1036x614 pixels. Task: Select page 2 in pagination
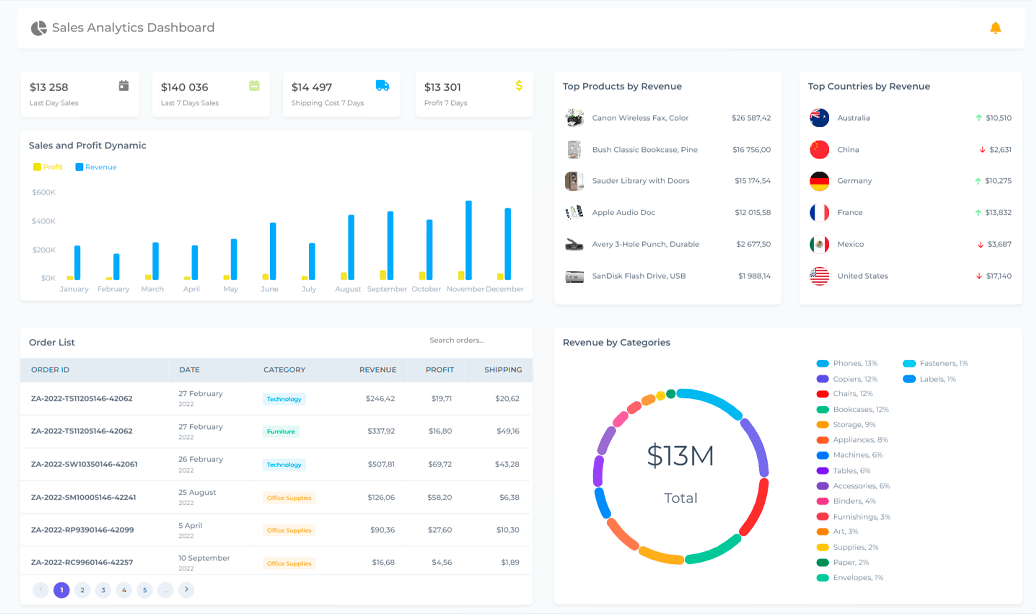click(x=82, y=590)
